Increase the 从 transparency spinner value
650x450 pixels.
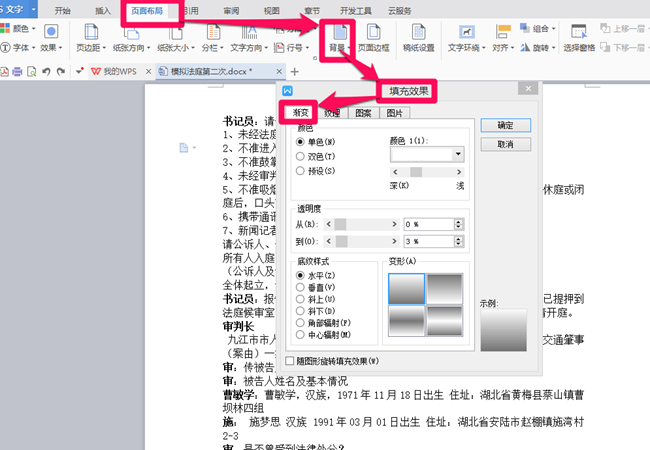458,222
